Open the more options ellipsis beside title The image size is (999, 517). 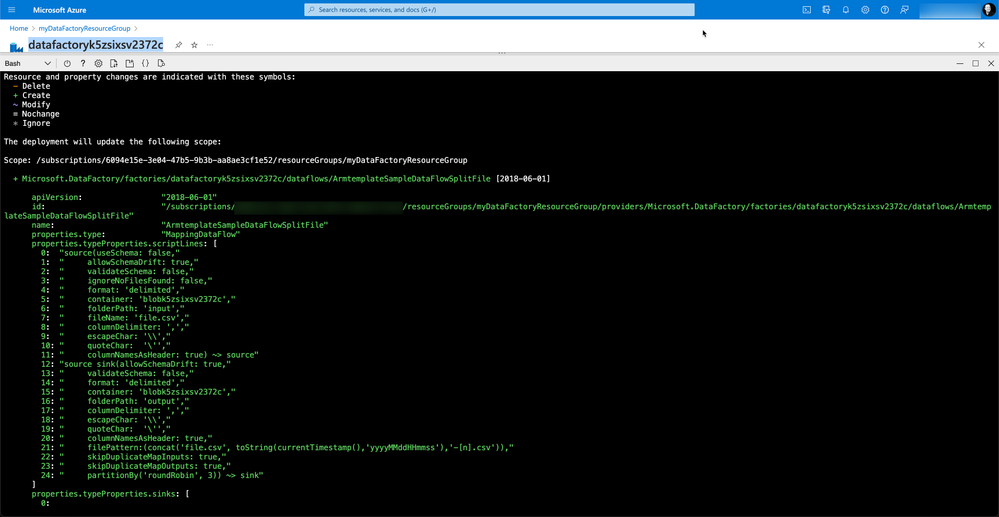(x=210, y=45)
